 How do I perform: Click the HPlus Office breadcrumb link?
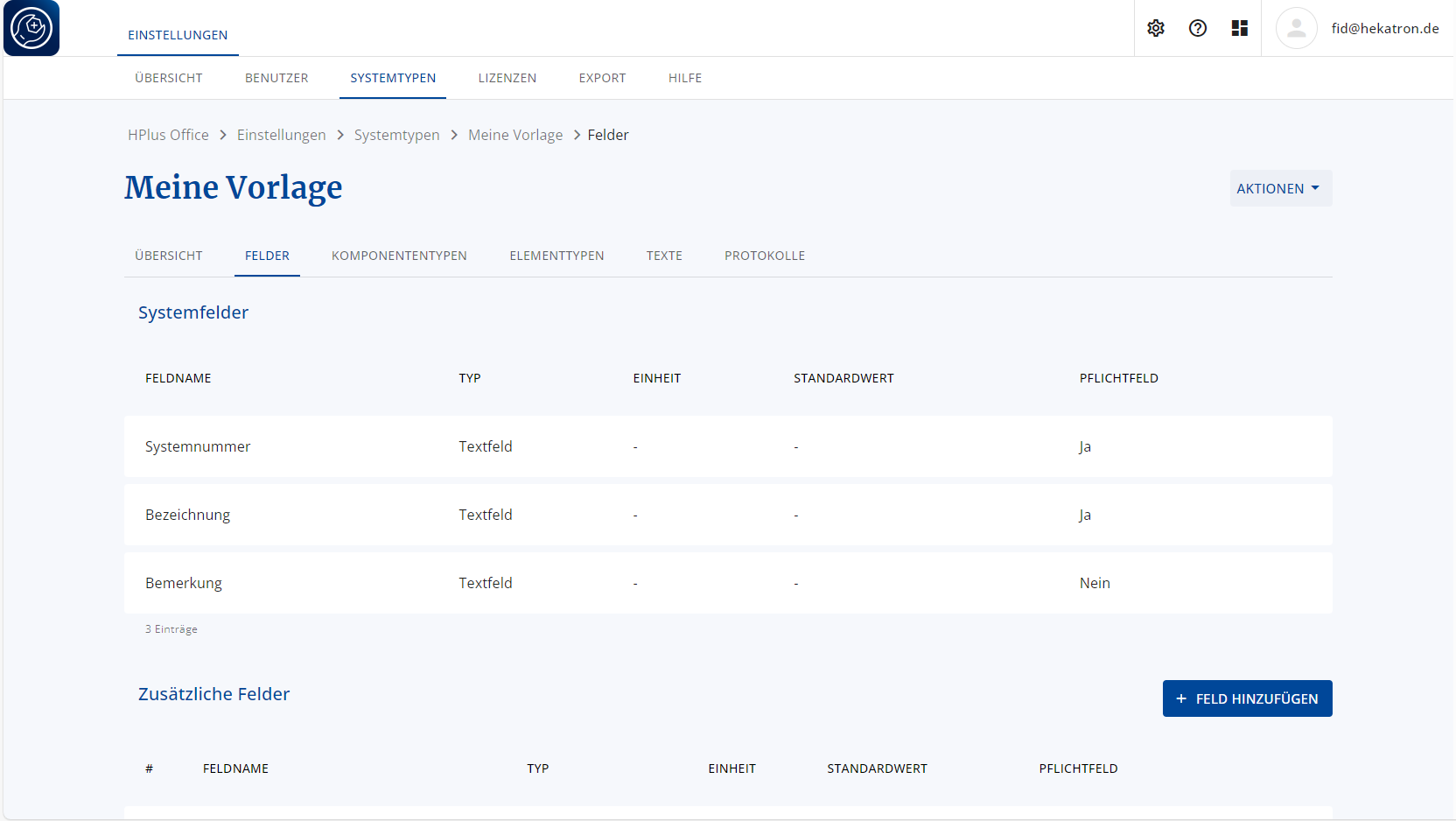(168, 135)
